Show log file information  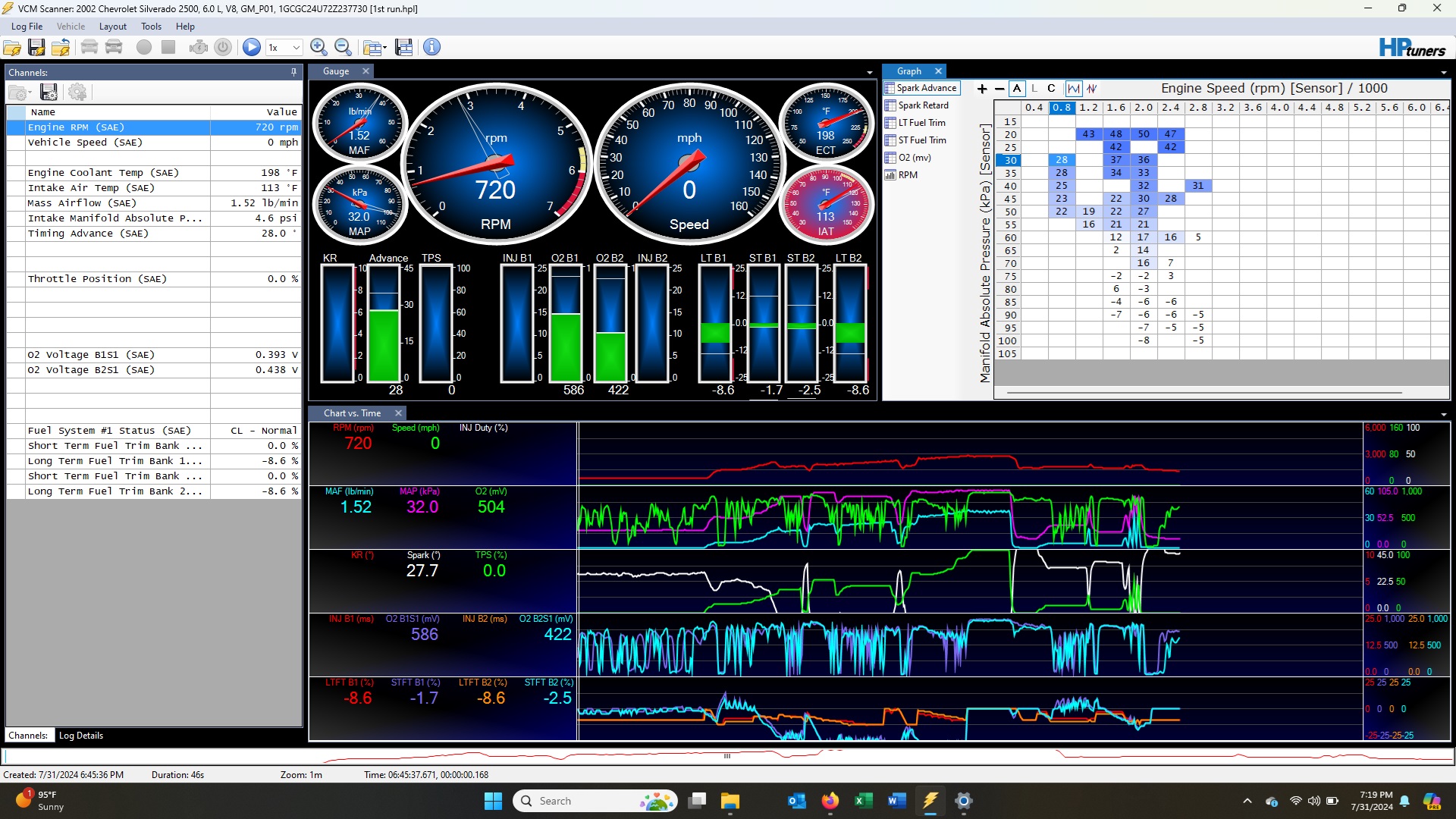(x=431, y=48)
